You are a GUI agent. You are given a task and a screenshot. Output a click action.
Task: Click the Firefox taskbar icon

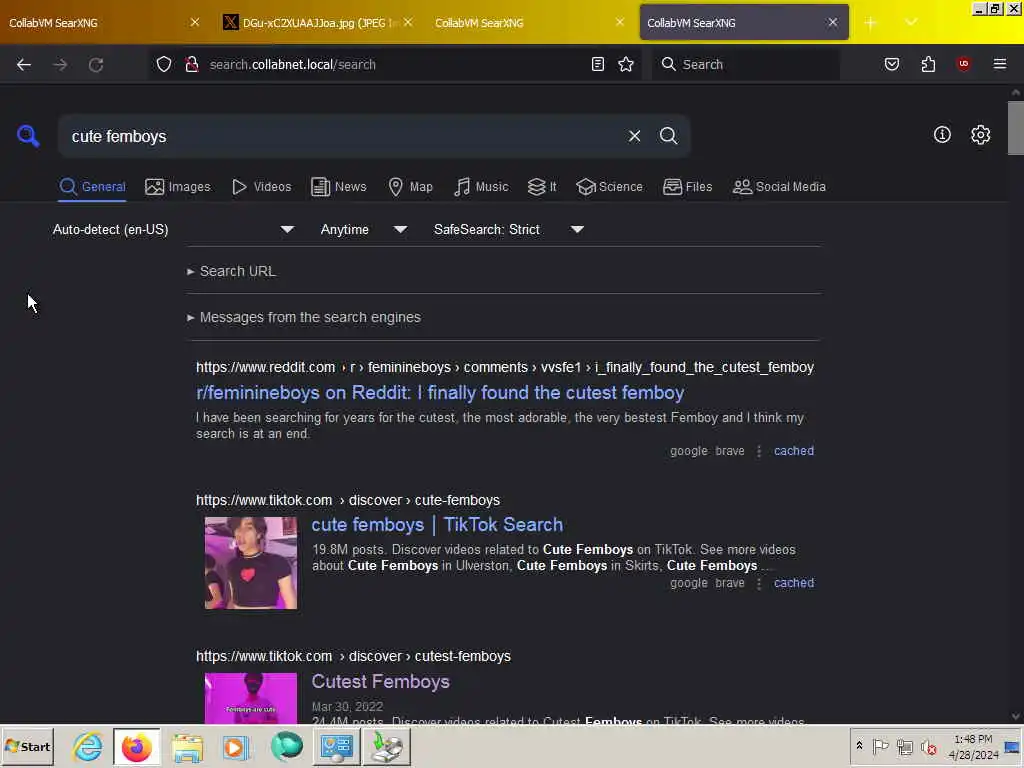click(136, 746)
